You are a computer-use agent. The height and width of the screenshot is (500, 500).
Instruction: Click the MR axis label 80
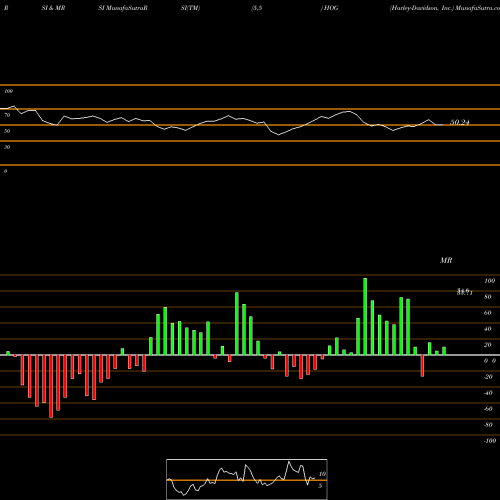tap(488, 297)
